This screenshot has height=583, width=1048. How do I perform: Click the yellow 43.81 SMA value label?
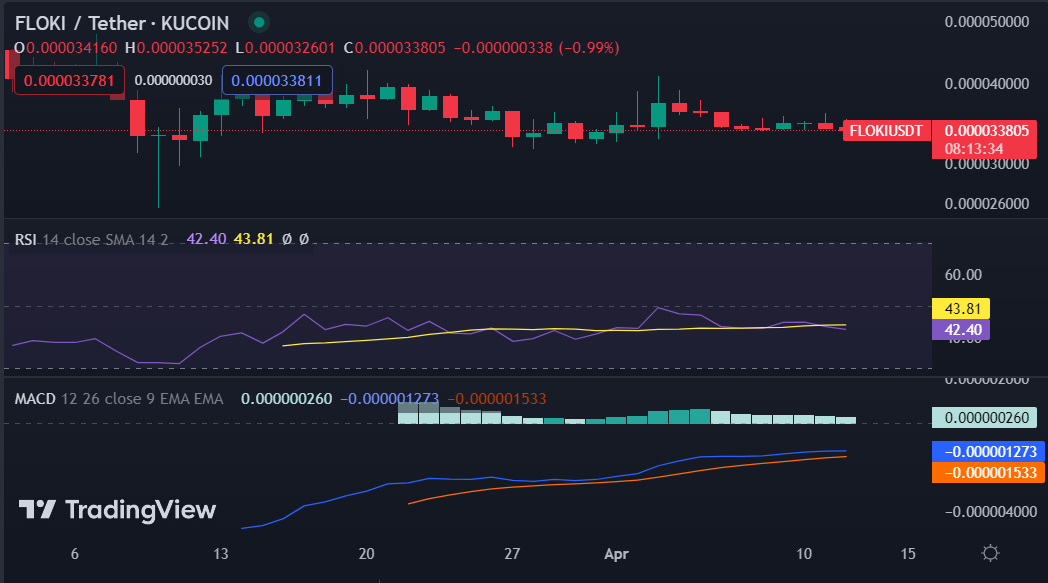pyautogui.click(x=963, y=307)
